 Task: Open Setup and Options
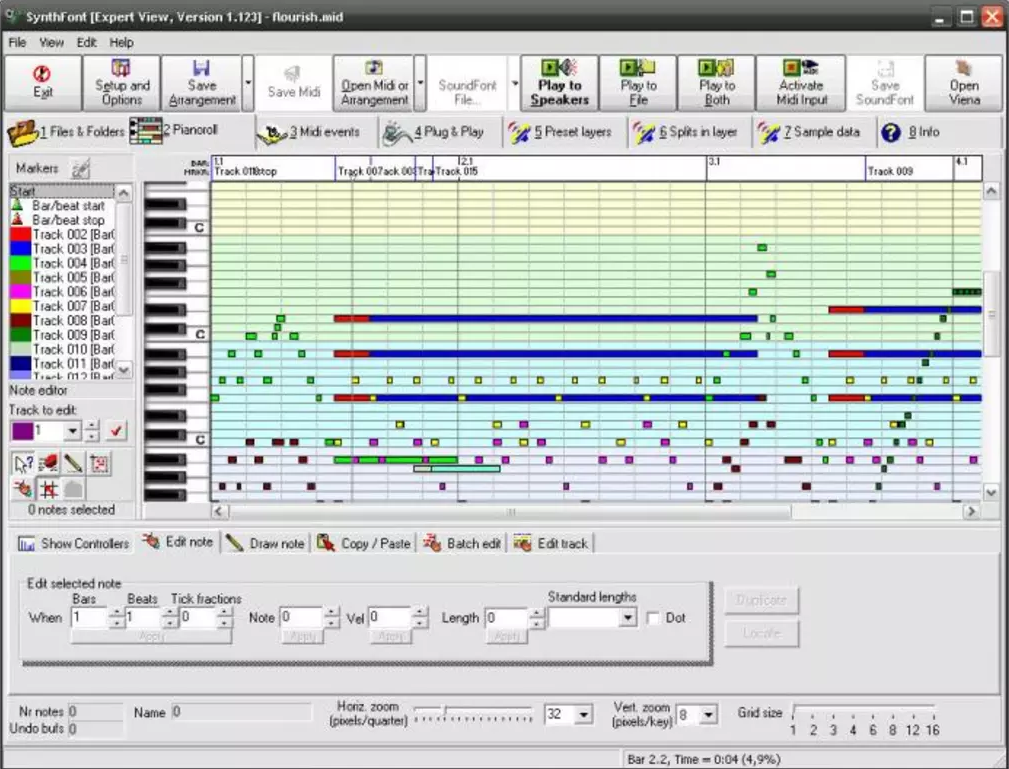pos(122,83)
